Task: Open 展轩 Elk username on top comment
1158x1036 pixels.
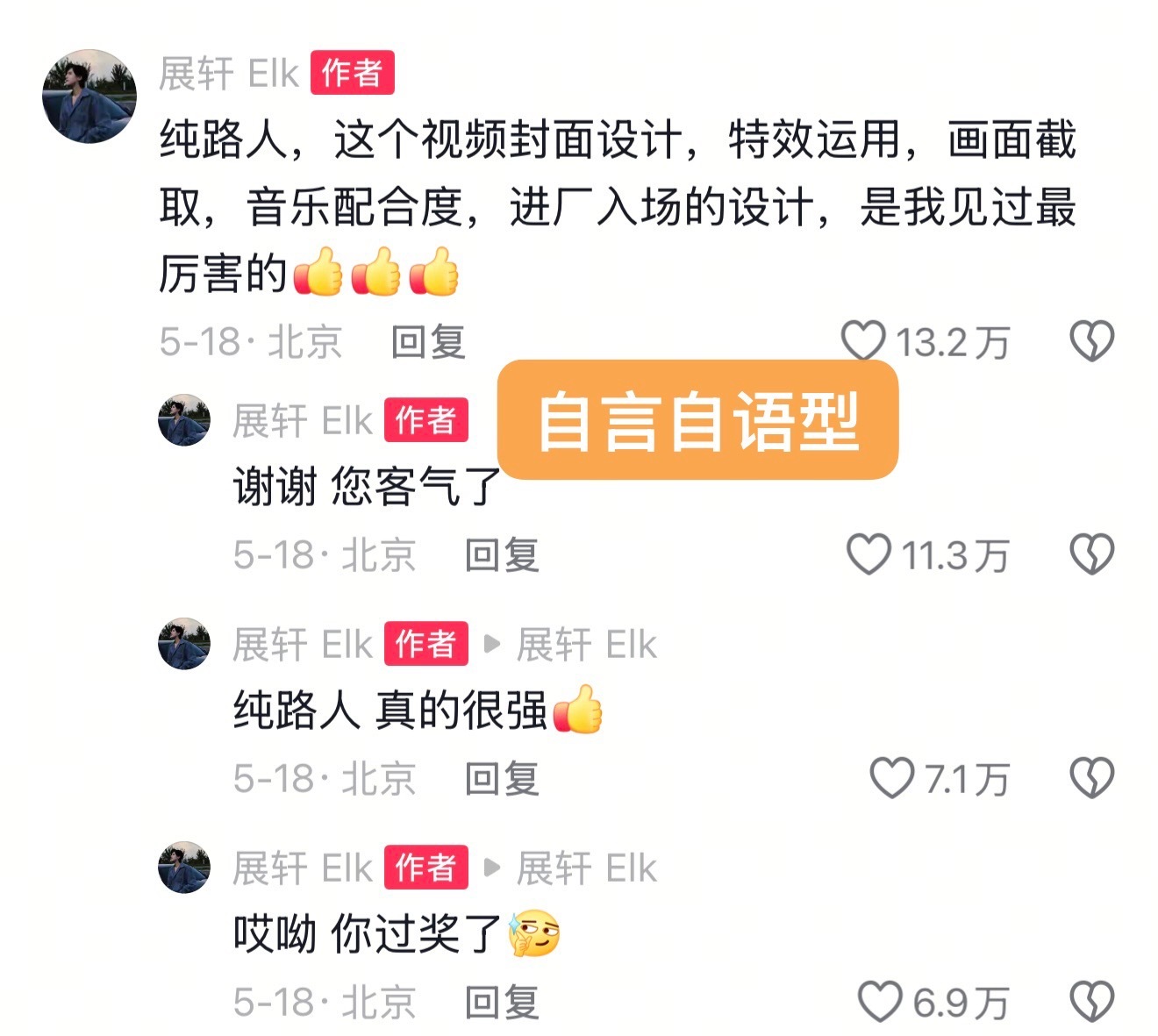Action: pos(229,73)
